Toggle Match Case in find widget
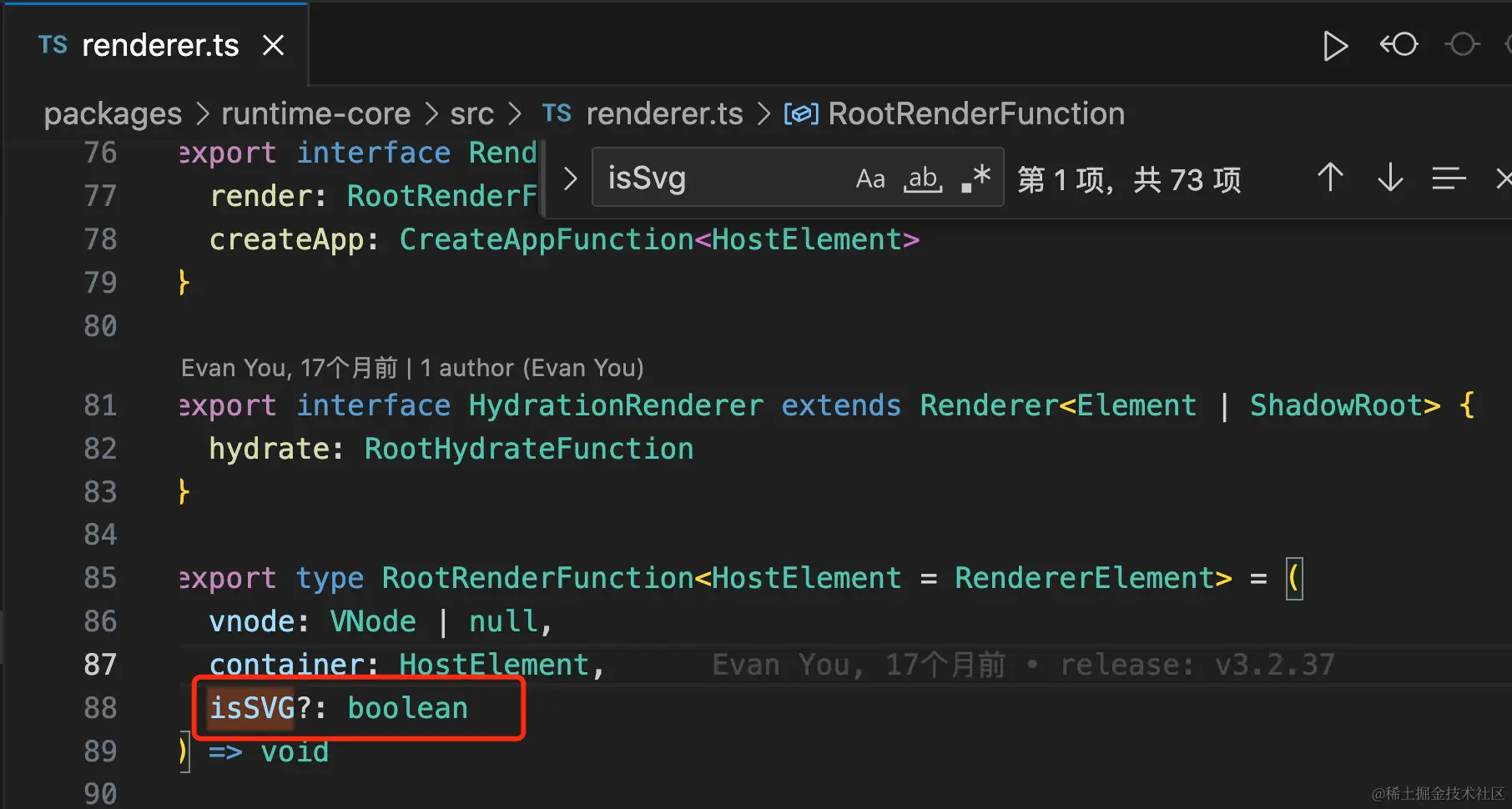This screenshot has height=809, width=1512. 870,178
